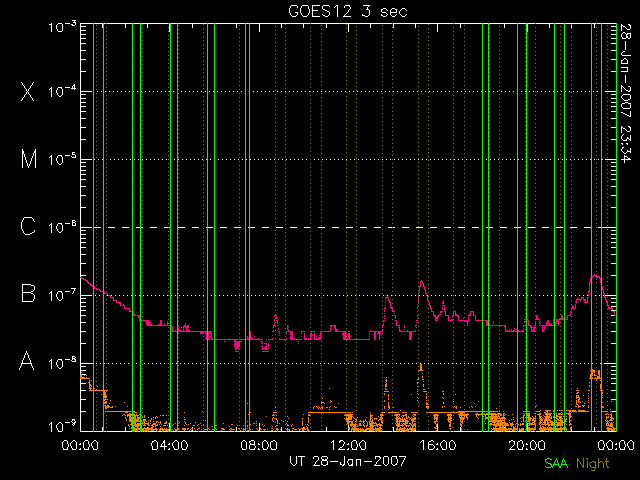Select the B flare class label

click(28, 293)
